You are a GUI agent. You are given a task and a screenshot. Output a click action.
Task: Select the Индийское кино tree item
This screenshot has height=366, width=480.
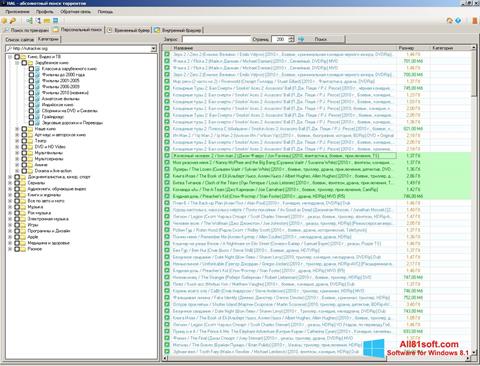pyautogui.click(x=57, y=105)
